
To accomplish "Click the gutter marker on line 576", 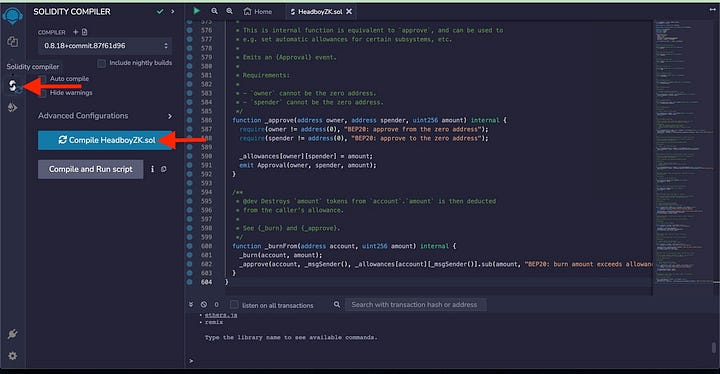I will coord(190,30).
